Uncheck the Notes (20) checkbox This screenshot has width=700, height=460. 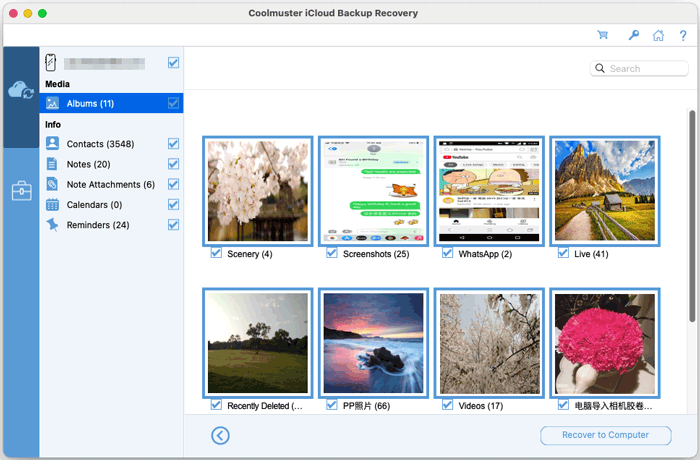click(x=173, y=164)
